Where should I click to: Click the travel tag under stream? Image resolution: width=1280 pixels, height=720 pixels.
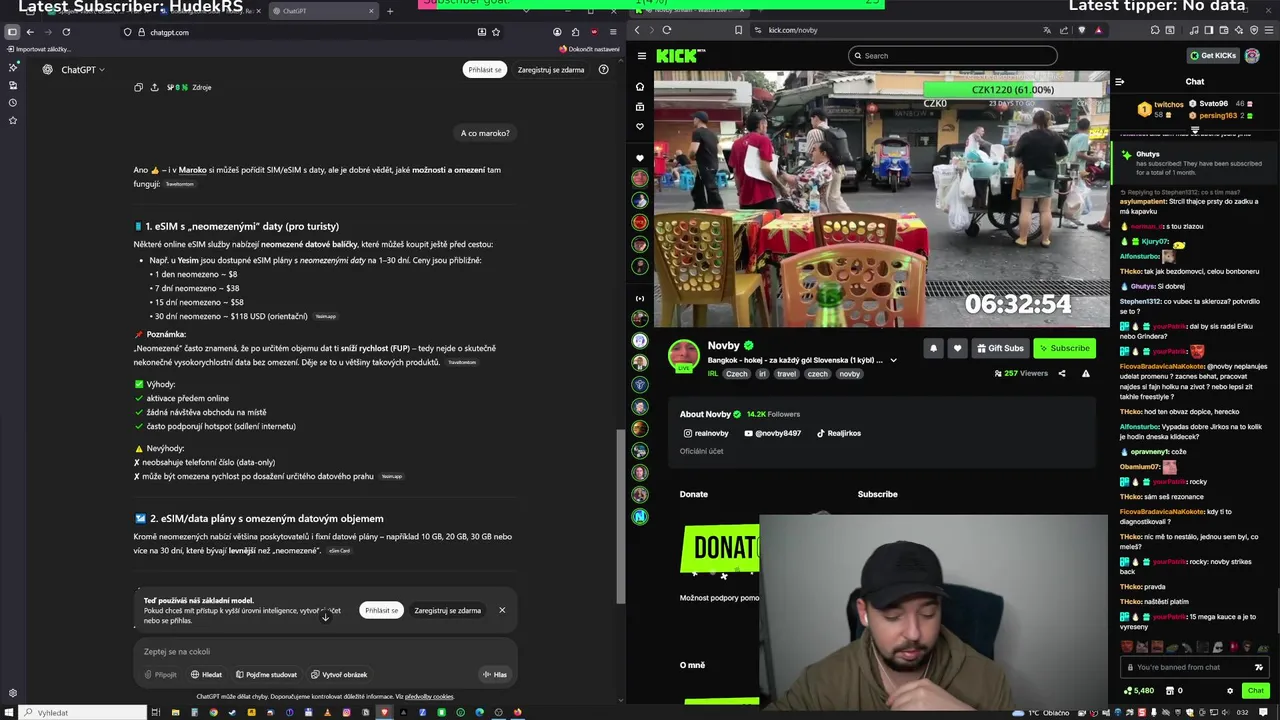point(786,374)
